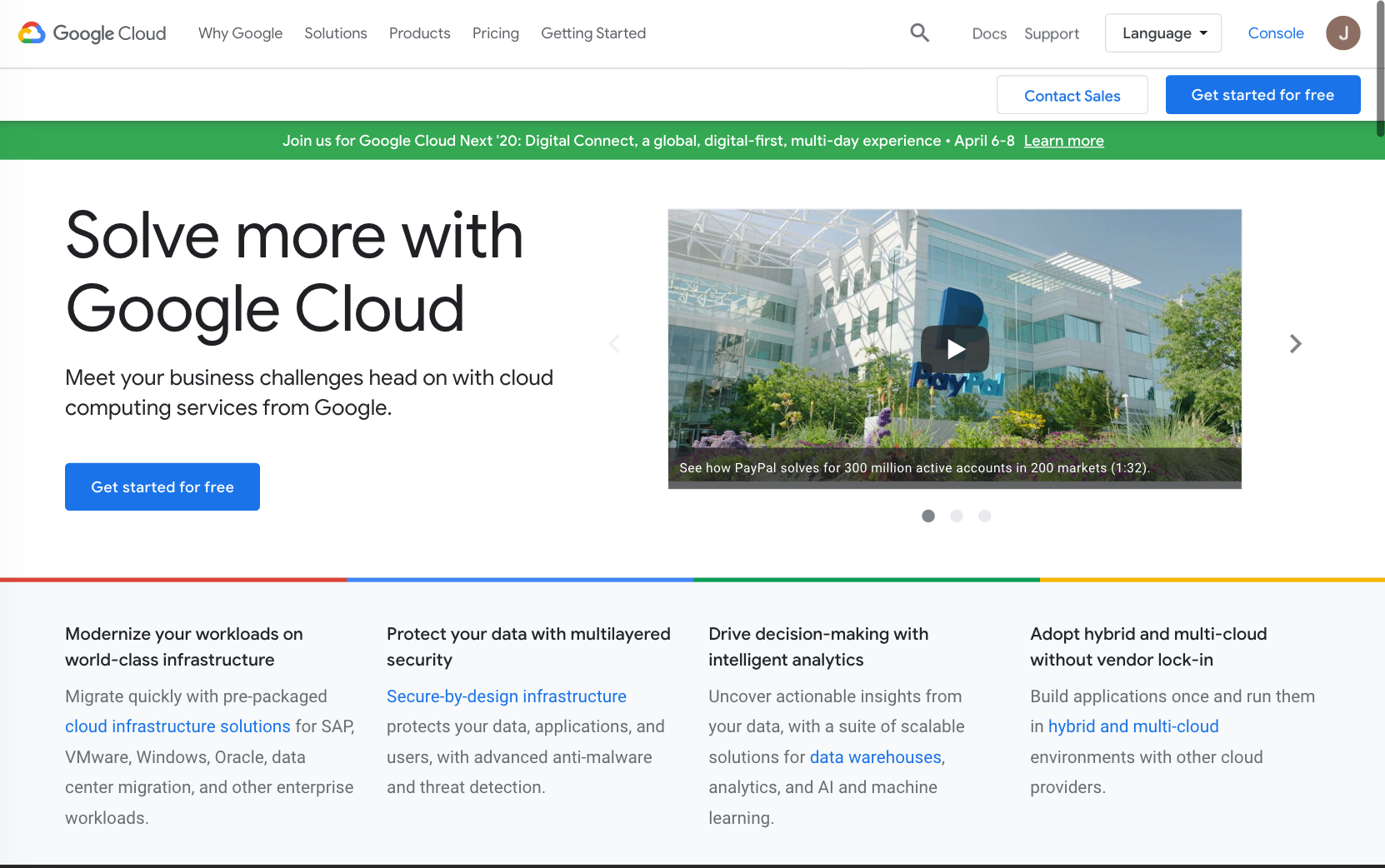Open the Why Google menu

[240, 33]
